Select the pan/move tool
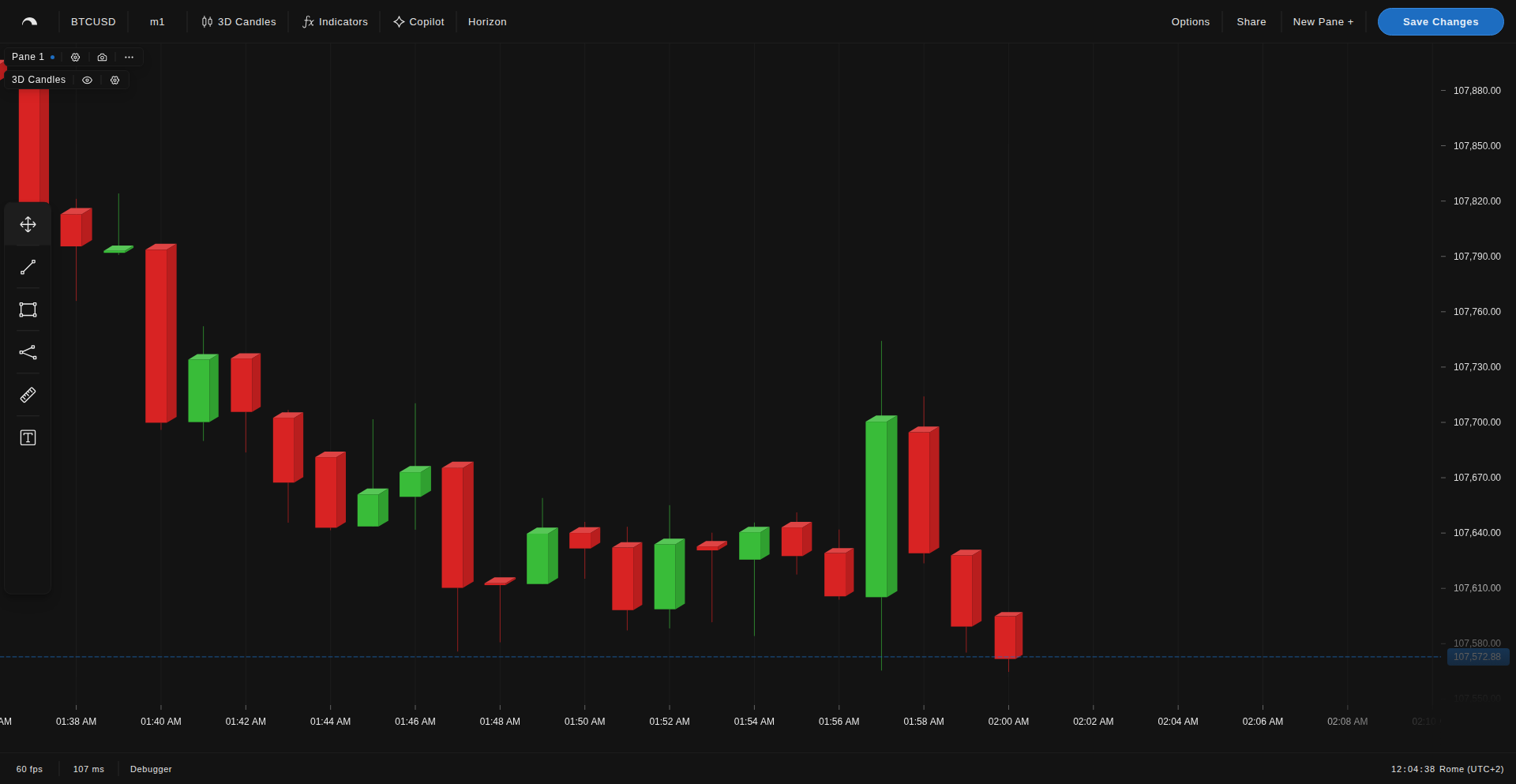The width and height of the screenshot is (1516, 784). click(x=28, y=224)
